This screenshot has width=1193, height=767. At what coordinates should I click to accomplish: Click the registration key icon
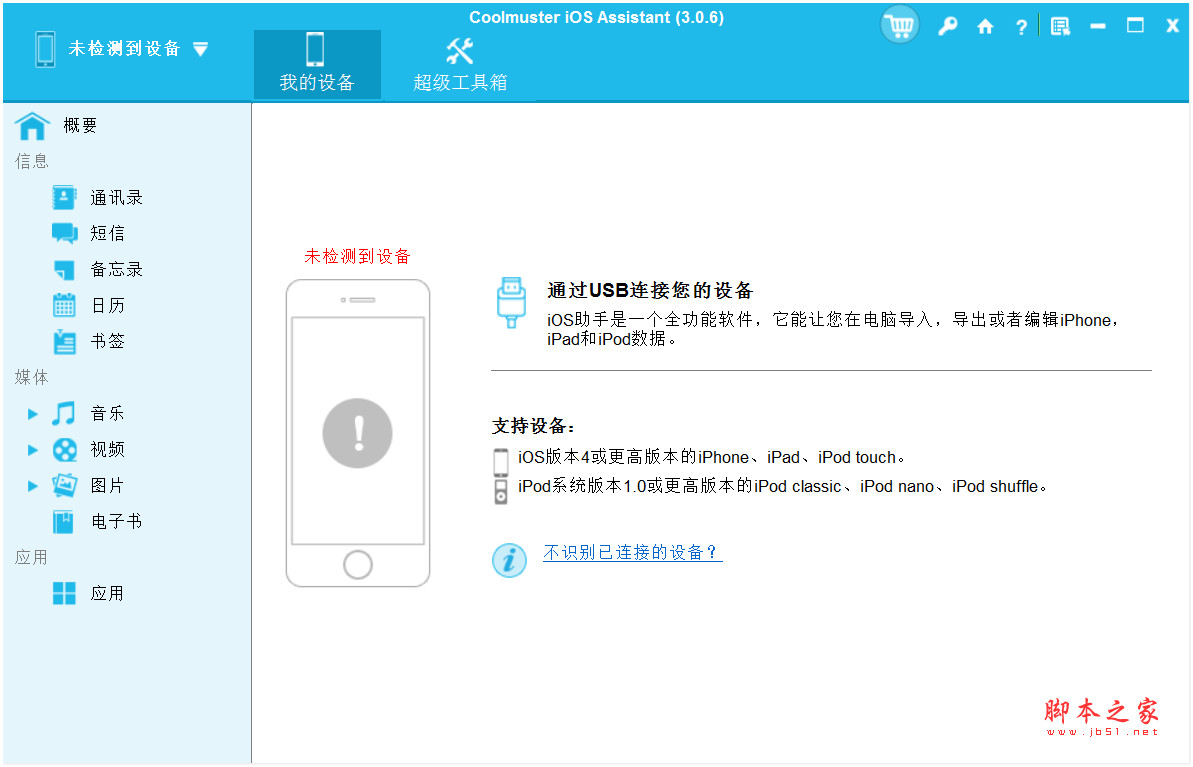click(x=948, y=26)
